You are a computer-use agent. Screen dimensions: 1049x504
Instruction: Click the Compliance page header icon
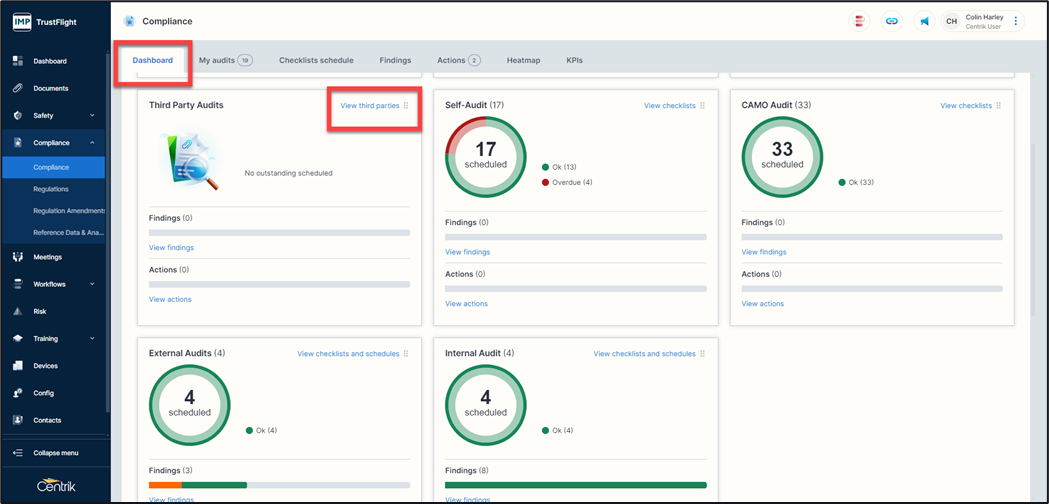pos(129,21)
